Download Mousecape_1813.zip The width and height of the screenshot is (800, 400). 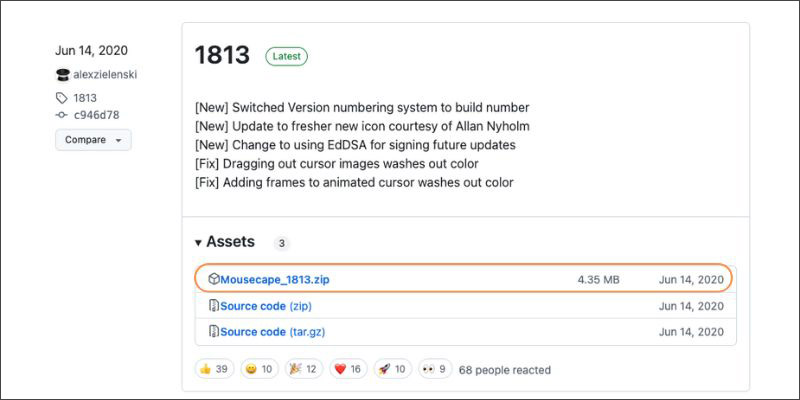click(x=275, y=280)
